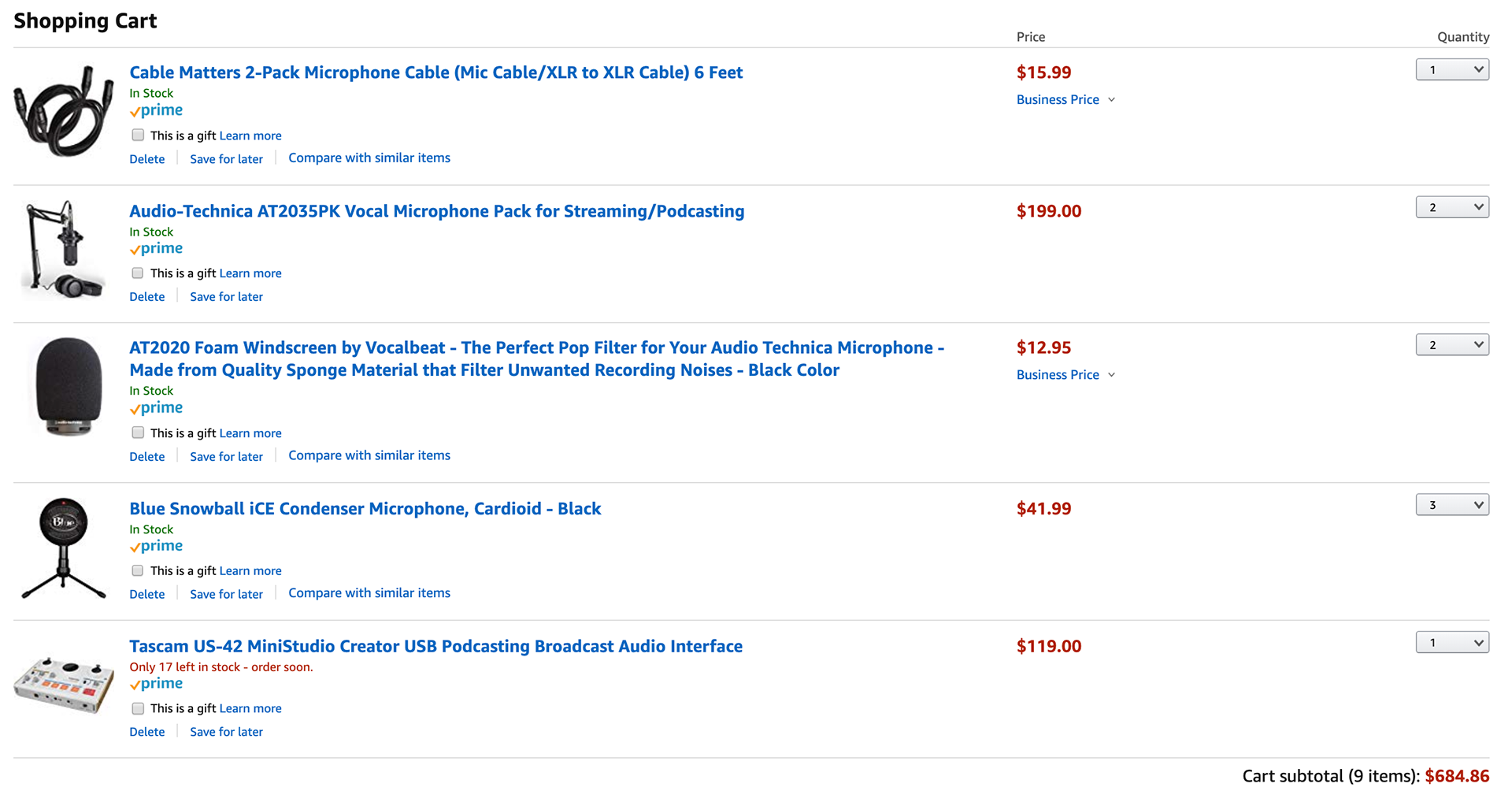Viewport: 1512px width, 802px height.
Task: Click Learn more beside the foam windscreen gift option
Action: (250, 433)
